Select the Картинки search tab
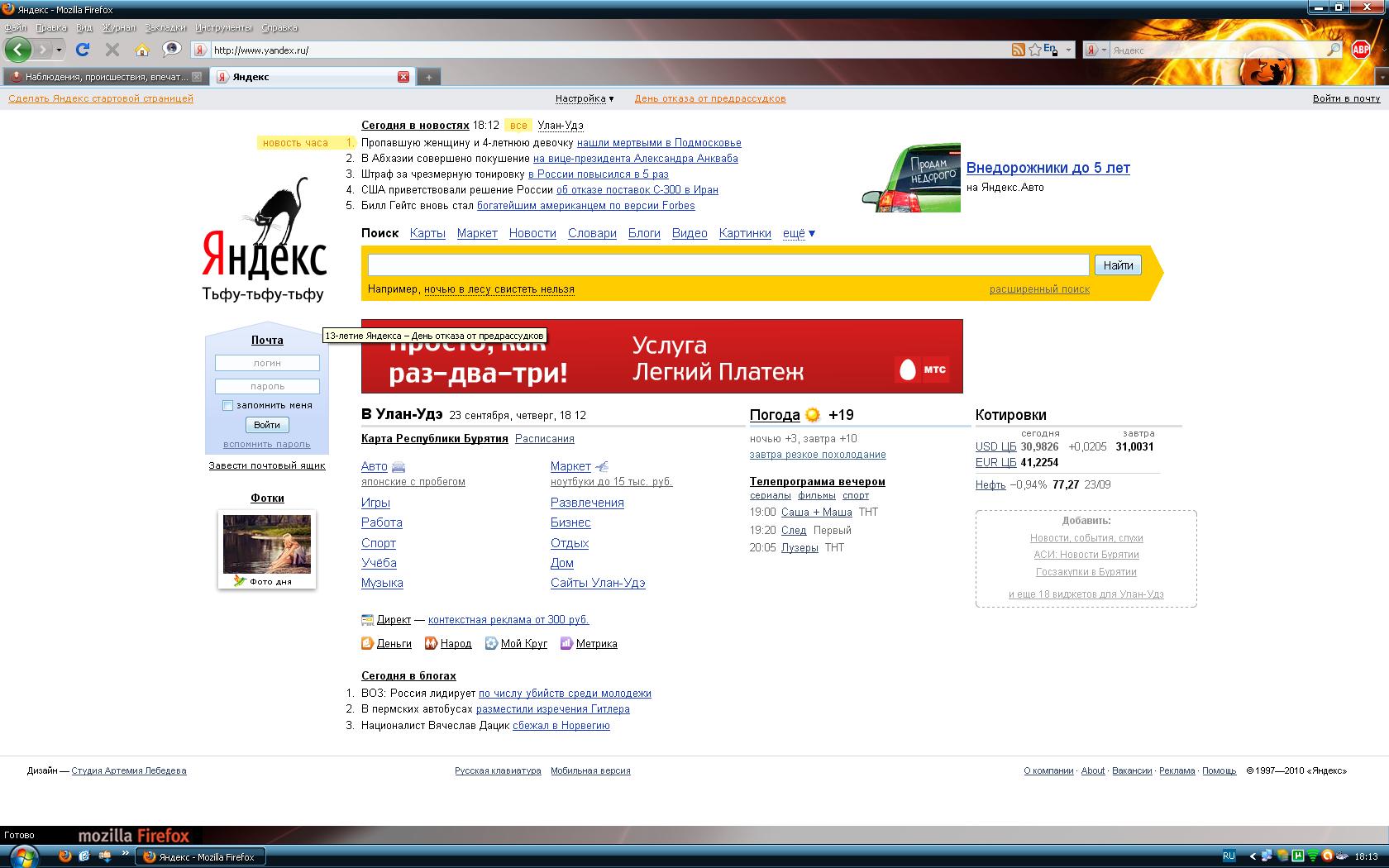 (745, 233)
